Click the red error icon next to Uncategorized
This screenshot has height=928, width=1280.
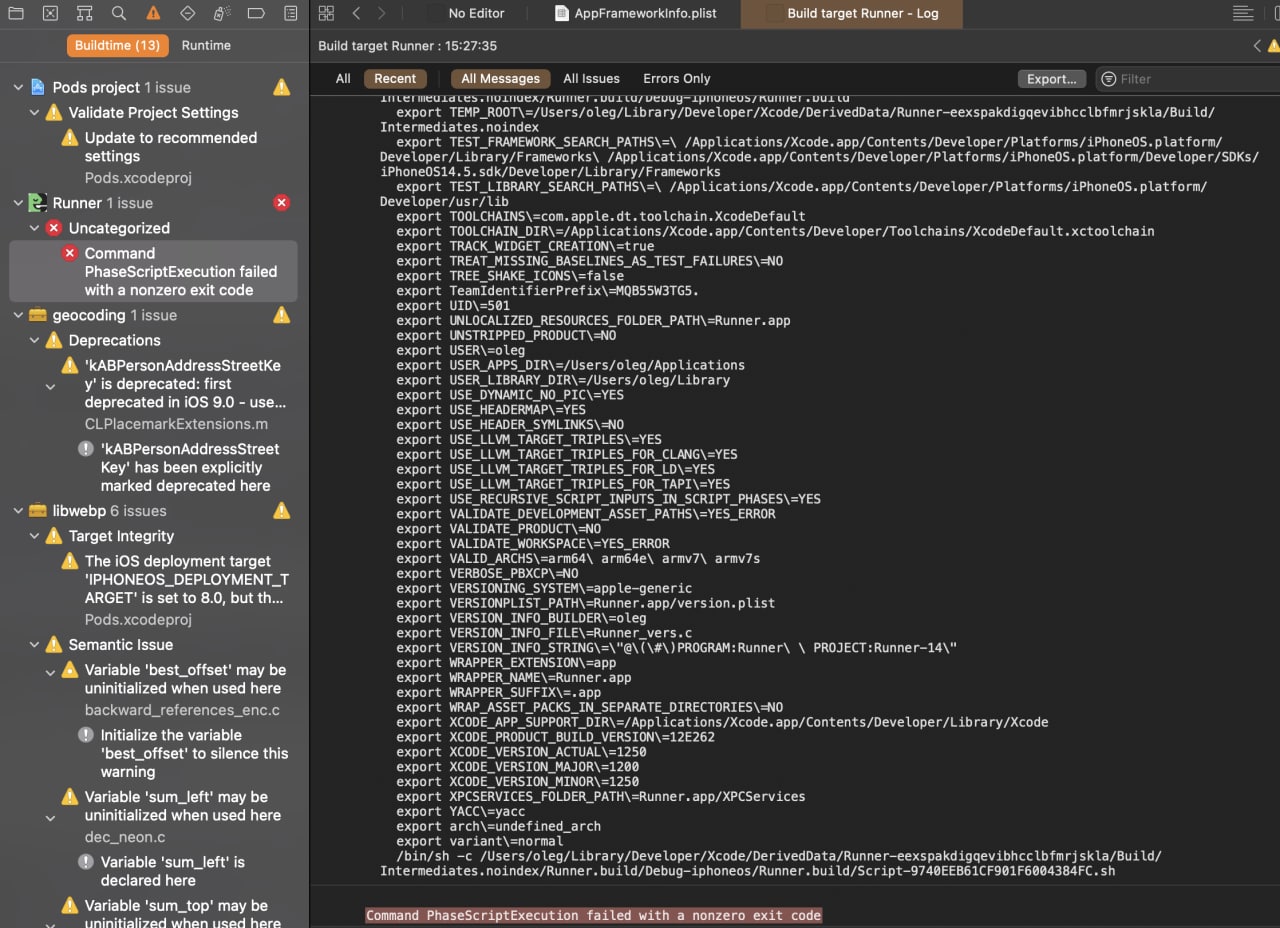(x=54, y=228)
